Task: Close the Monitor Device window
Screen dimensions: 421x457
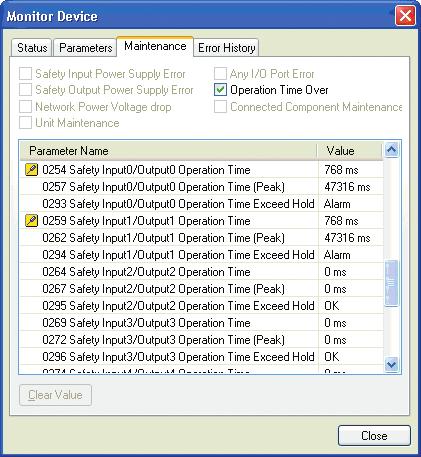Action: point(405,16)
